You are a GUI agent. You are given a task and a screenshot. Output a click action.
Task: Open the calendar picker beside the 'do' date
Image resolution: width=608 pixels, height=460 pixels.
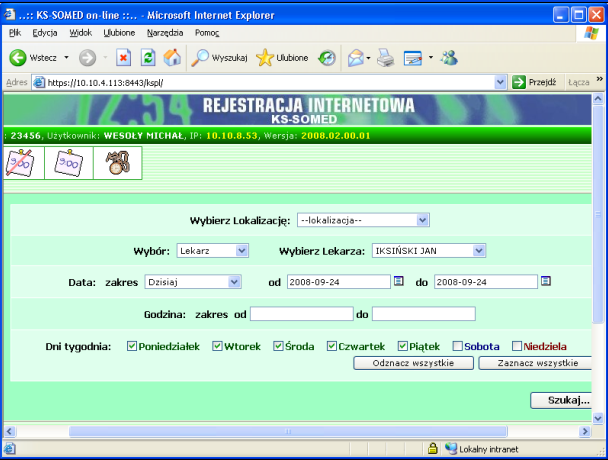546,281
